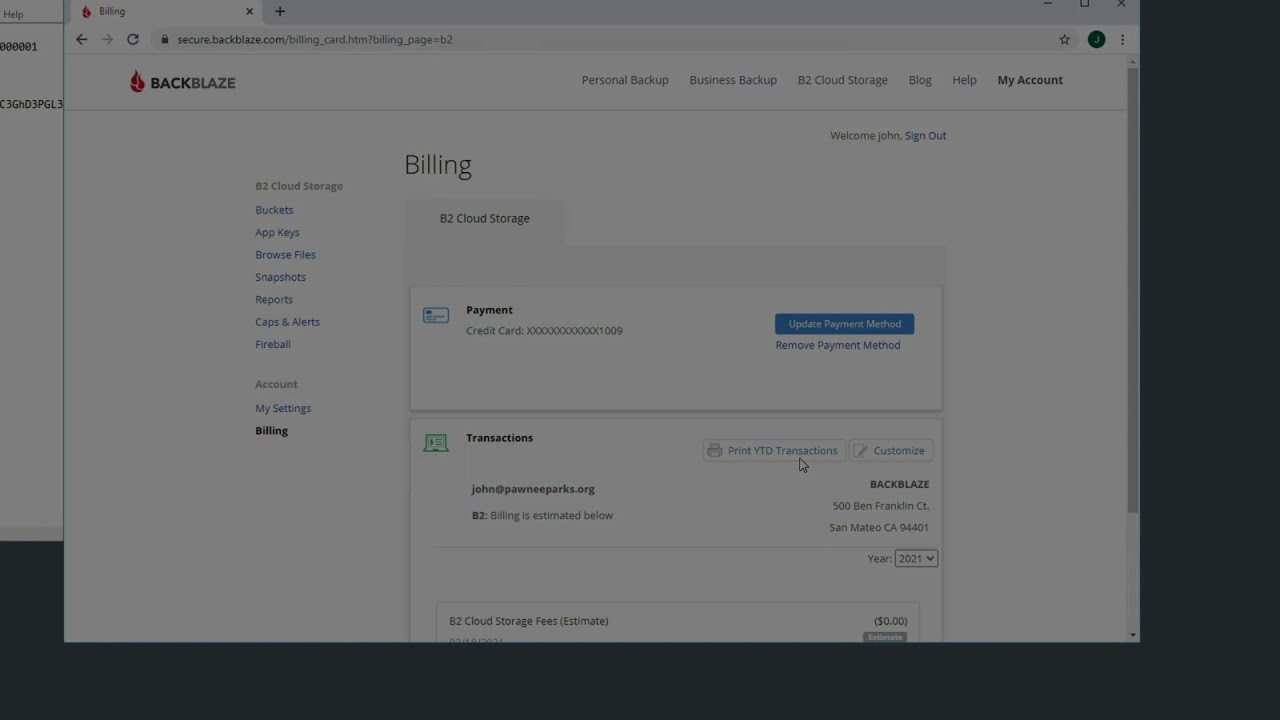This screenshot has width=1280, height=720.
Task: Reload the page with the refresh icon
Action: [x=132, y=39]
